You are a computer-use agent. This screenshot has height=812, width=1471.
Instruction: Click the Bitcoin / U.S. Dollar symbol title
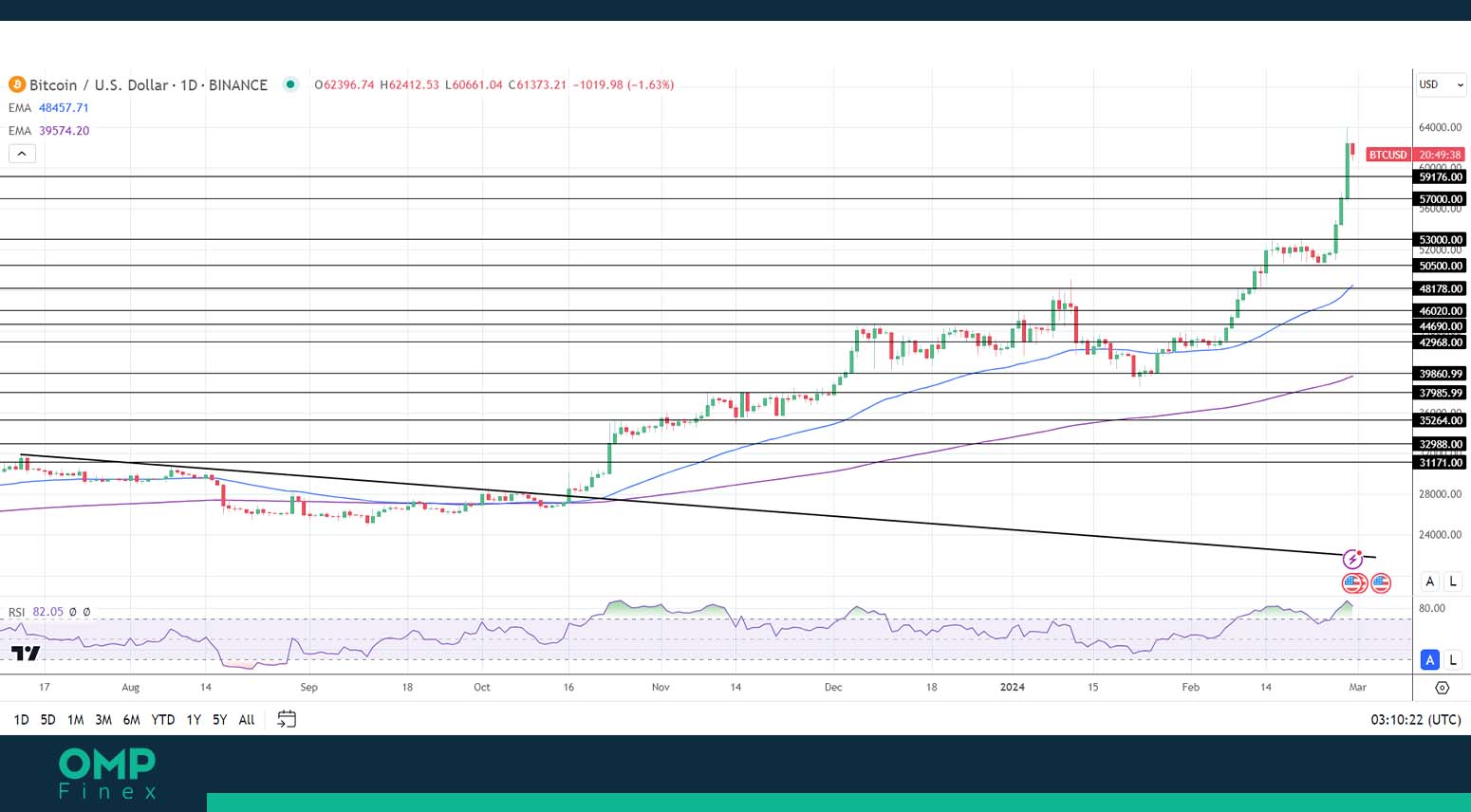[148, 84]
